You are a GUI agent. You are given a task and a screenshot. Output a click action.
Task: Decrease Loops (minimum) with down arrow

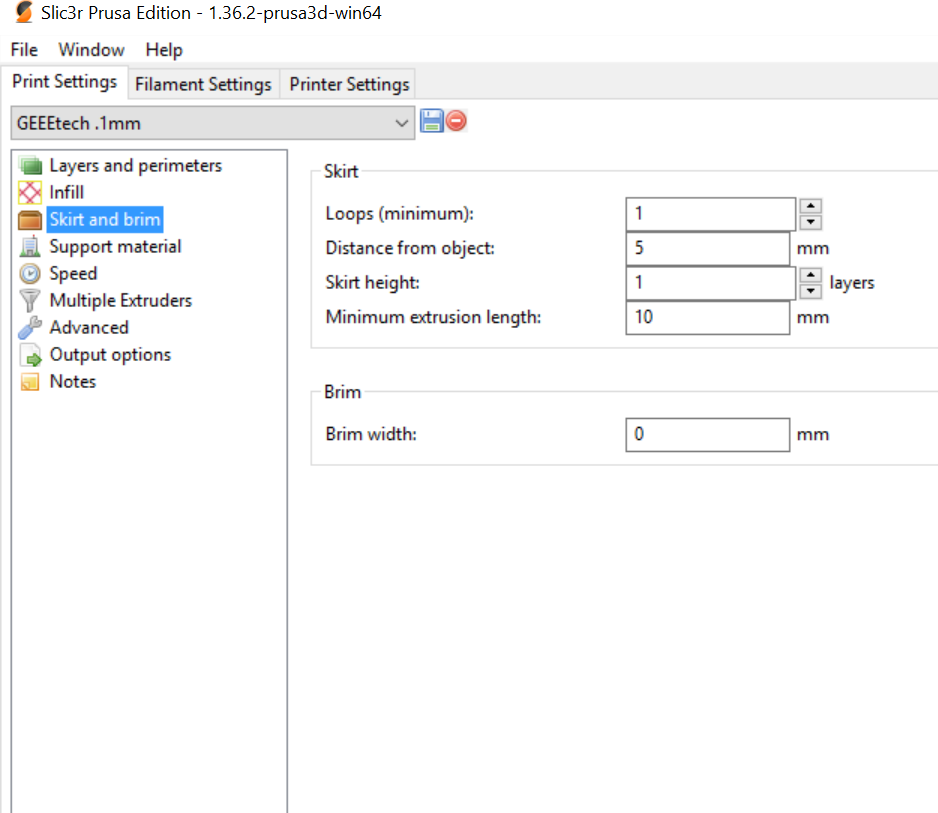tap(811, 222)
